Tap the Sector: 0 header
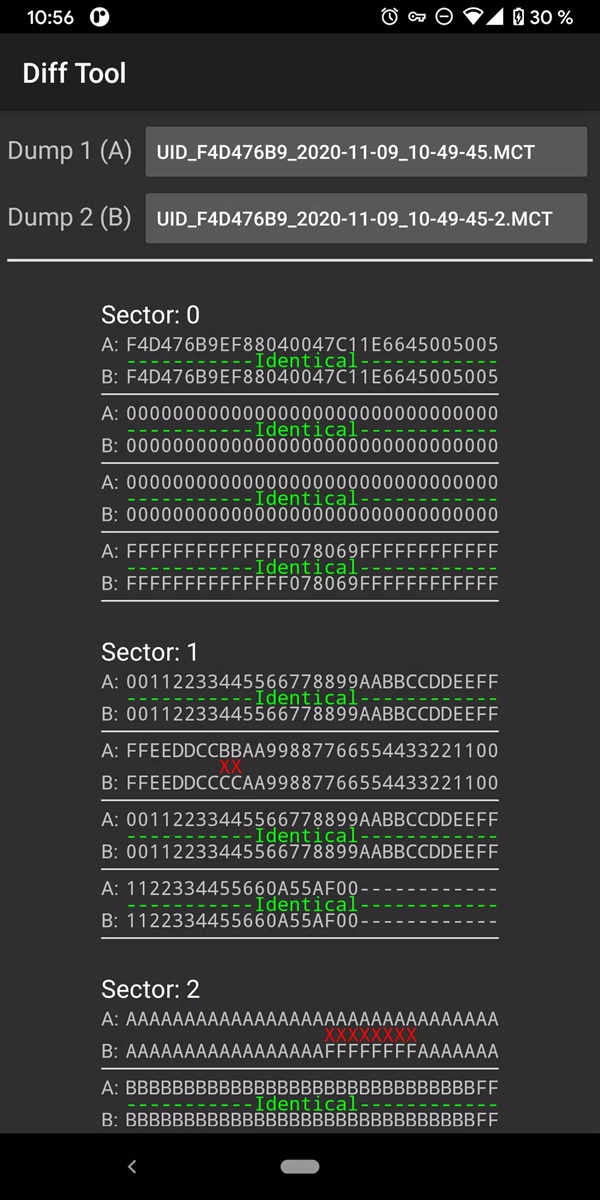Screen dimensions: 600x1200 (150, 315)
